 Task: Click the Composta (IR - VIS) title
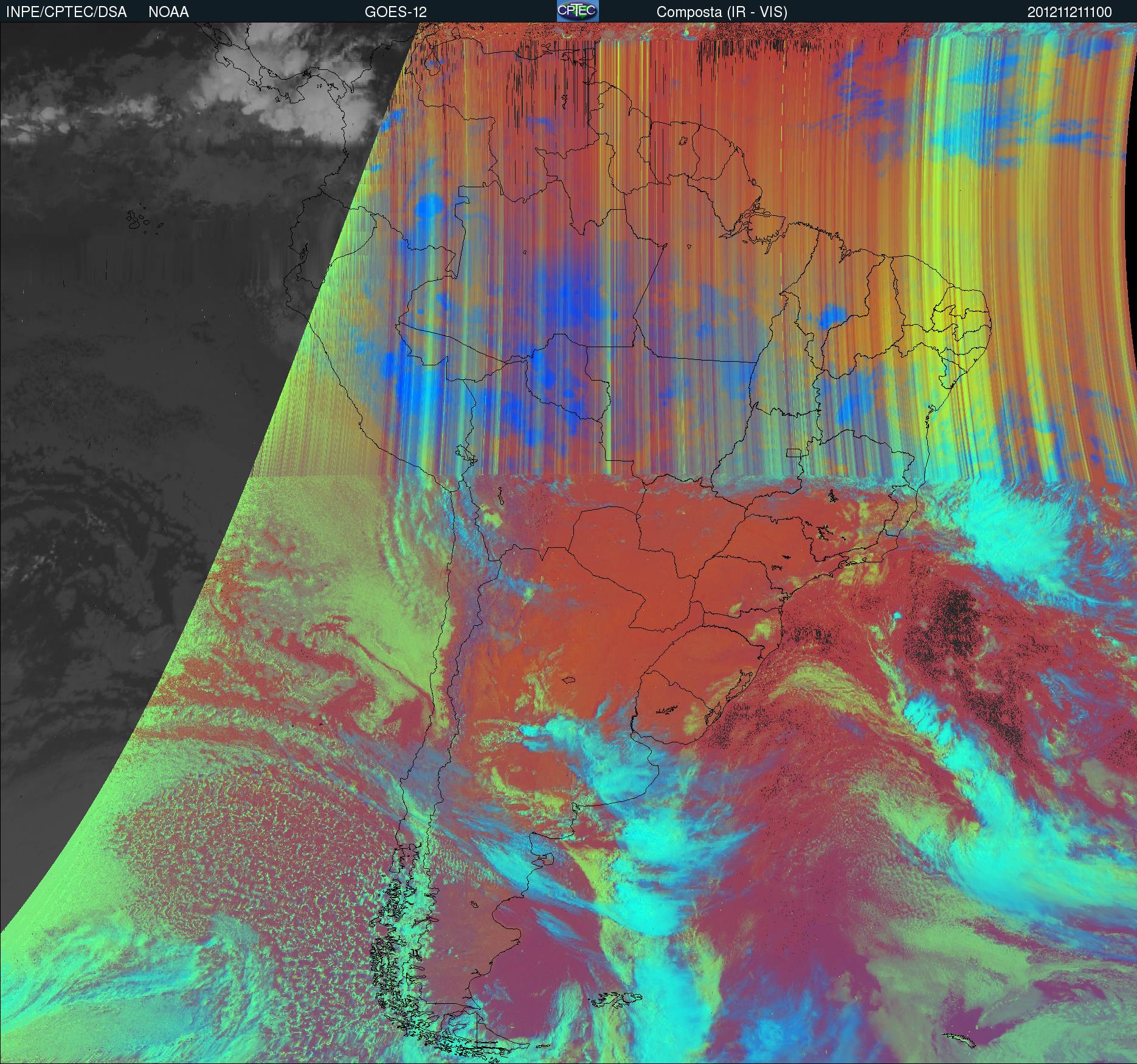click(722, 12)
